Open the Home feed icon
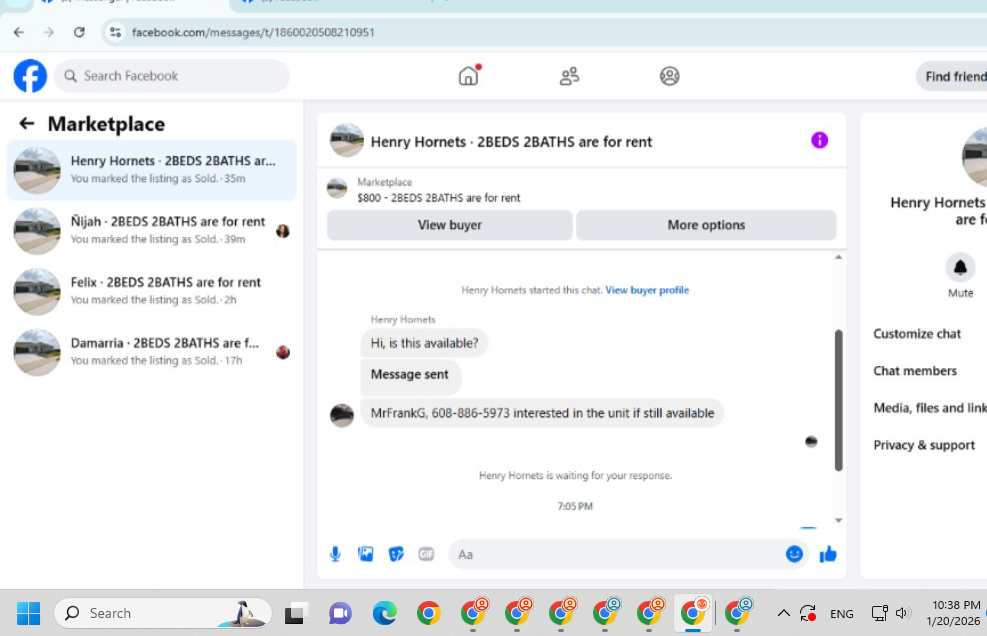This screenshot has width=987, height=636. (468, 76)
